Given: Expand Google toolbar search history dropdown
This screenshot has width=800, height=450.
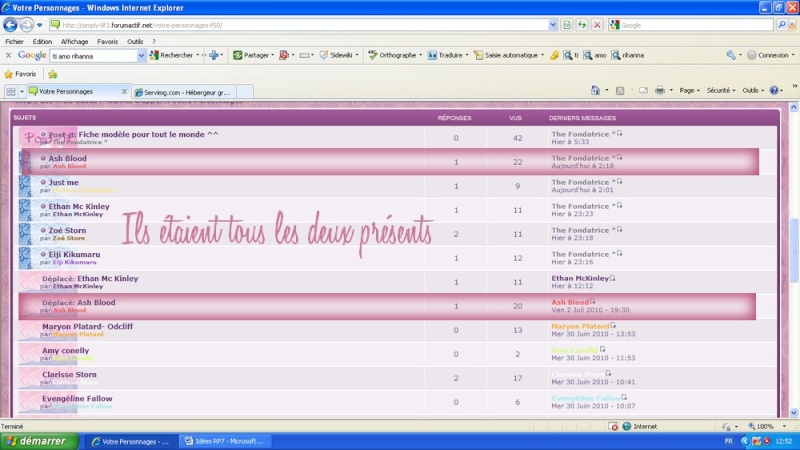Looking at the screenshot, I should pos(141,56).
